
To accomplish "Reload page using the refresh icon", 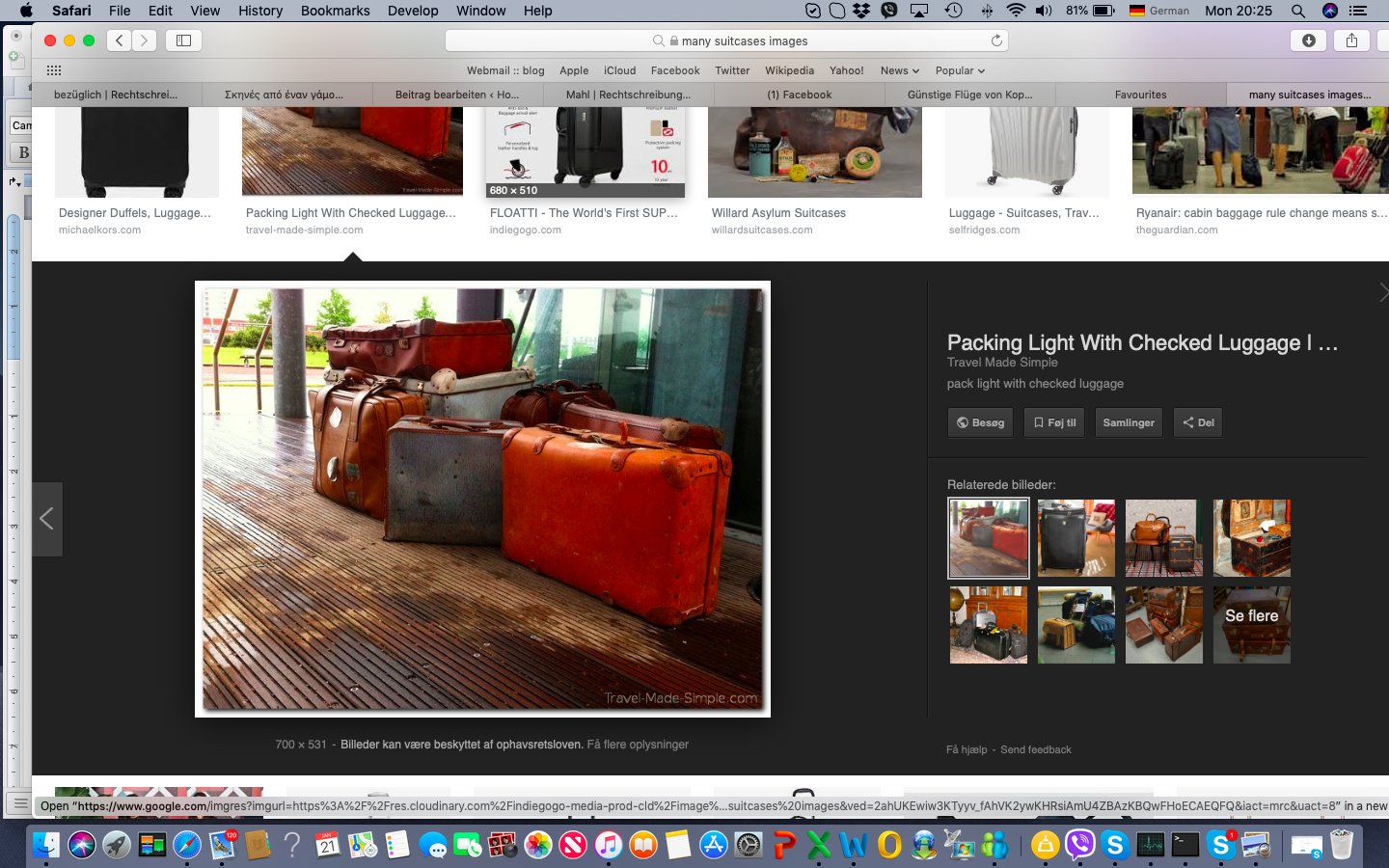I will pos(996,41).
